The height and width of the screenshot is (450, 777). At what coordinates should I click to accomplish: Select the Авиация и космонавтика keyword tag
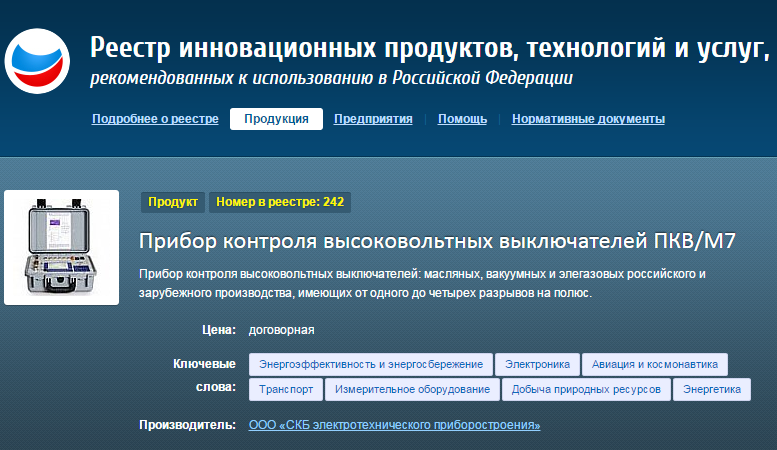(655, 364)
